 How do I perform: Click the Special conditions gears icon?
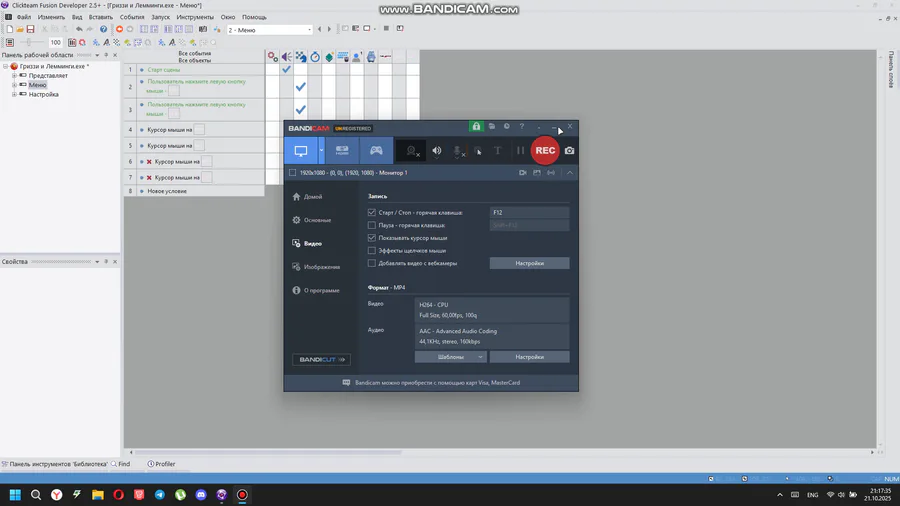(273, 57)
